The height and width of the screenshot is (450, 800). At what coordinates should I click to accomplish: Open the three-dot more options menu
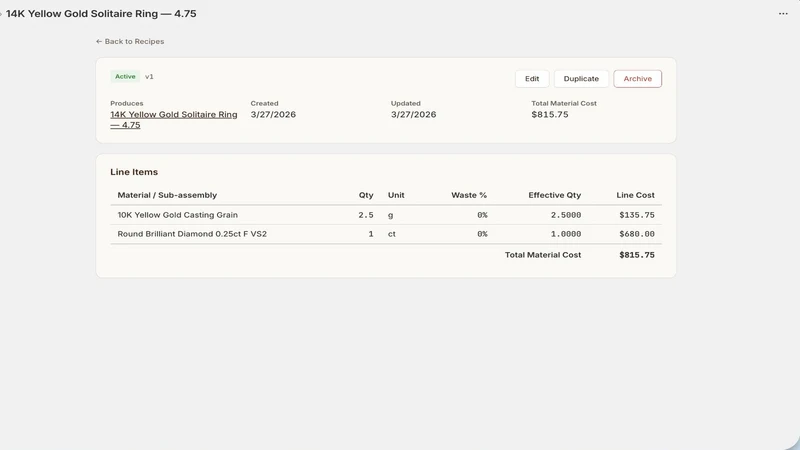783,14
